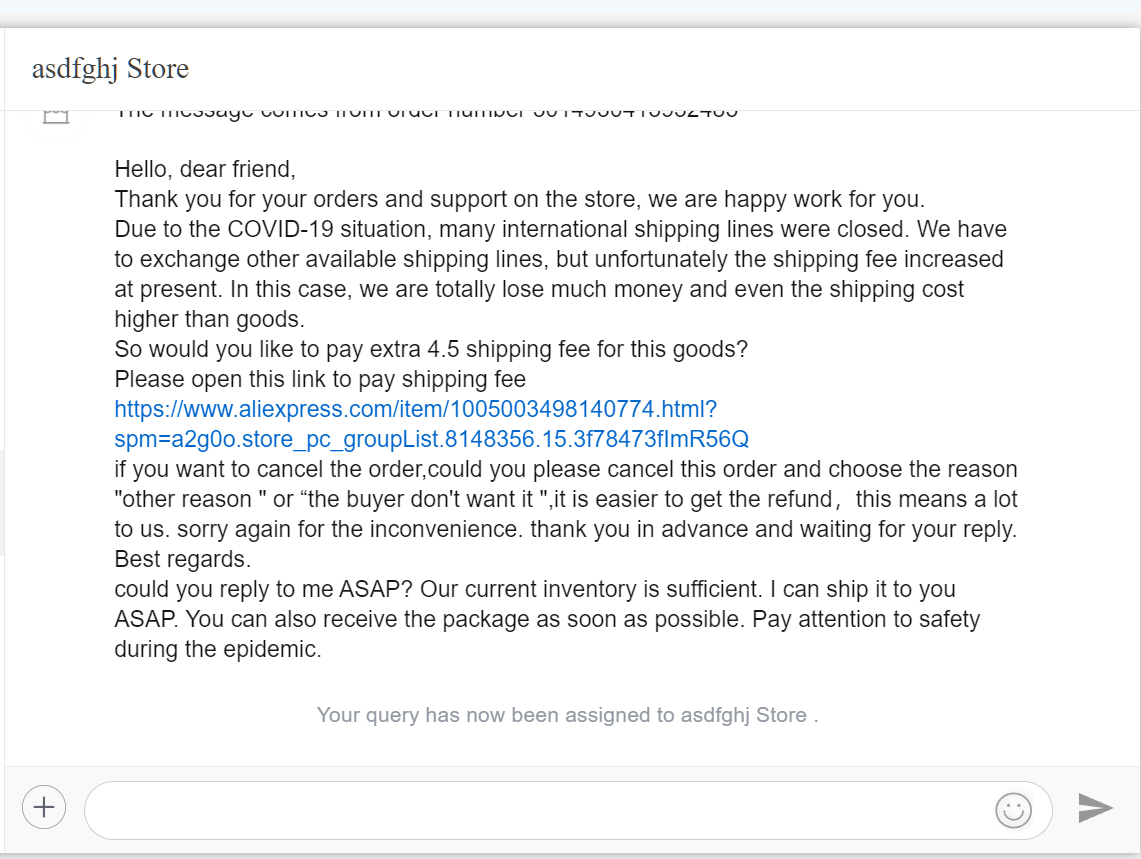
Task: Click the 'if you want to cancel the order' sentence
Action: pos(565,469)
